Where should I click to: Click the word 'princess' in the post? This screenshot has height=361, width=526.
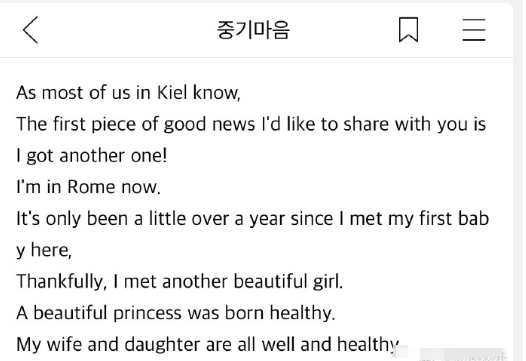tap(148, 314)
